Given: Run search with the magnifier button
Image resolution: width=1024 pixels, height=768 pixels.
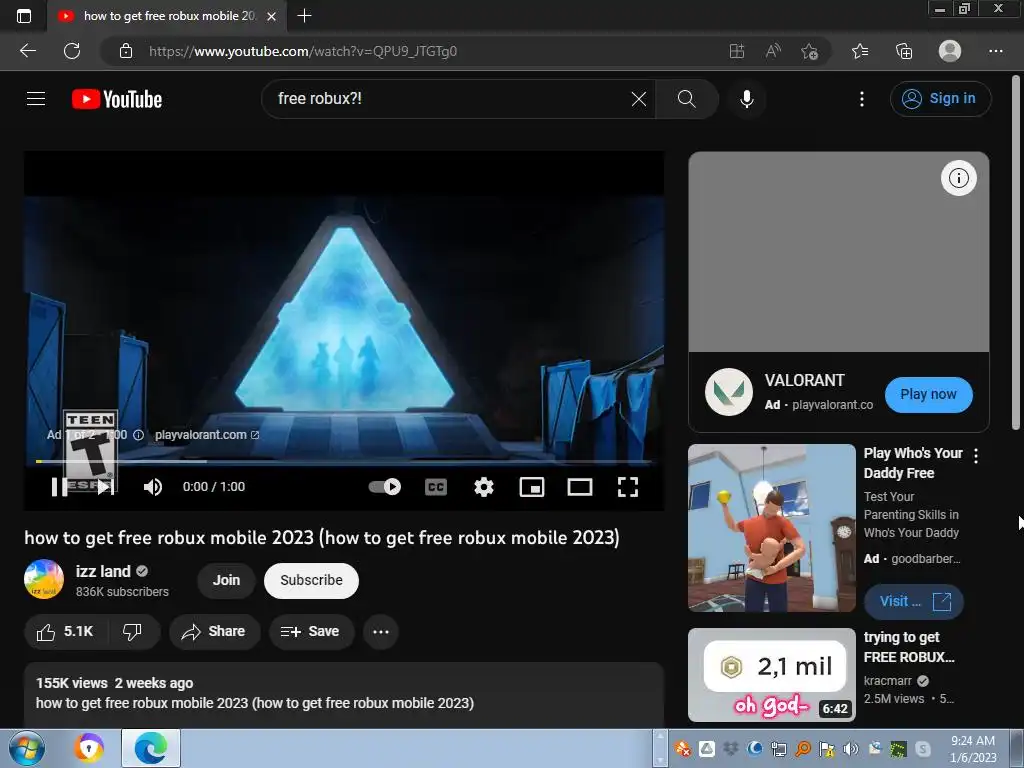Looking at the screenshot, I should (x=686, y=99).
